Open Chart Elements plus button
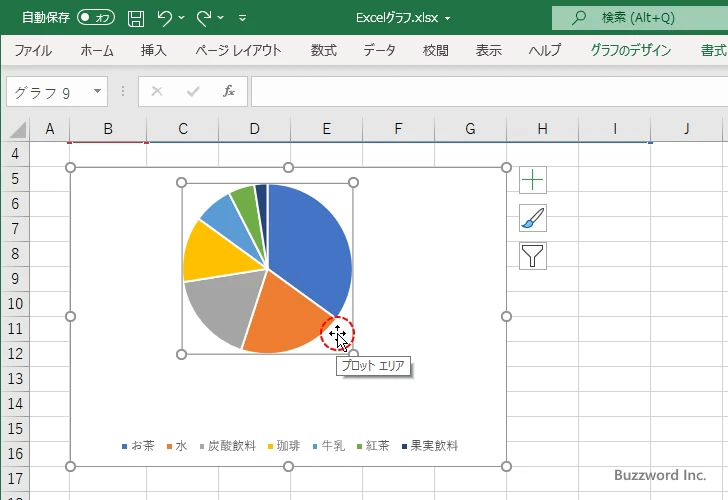728x500 pixels. pos(533,180)
